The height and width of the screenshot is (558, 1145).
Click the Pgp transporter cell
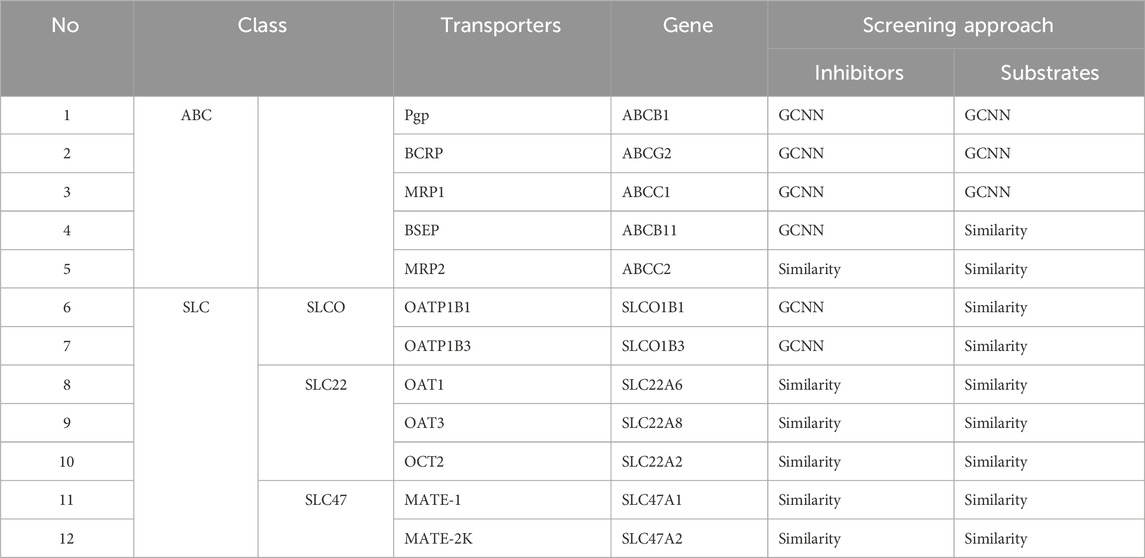(x=501, y=115)
